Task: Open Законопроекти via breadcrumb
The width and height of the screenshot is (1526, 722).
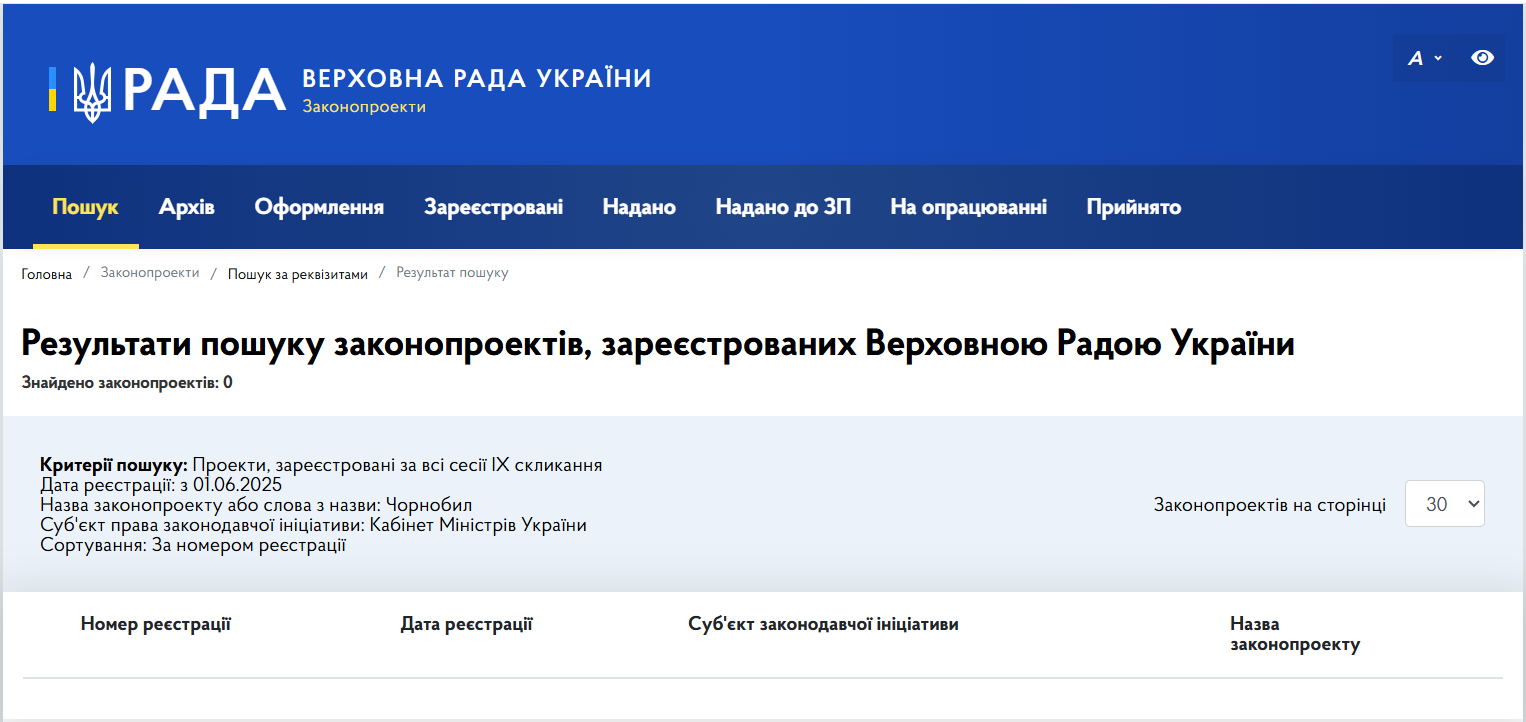Action: [x=150, y=273]
